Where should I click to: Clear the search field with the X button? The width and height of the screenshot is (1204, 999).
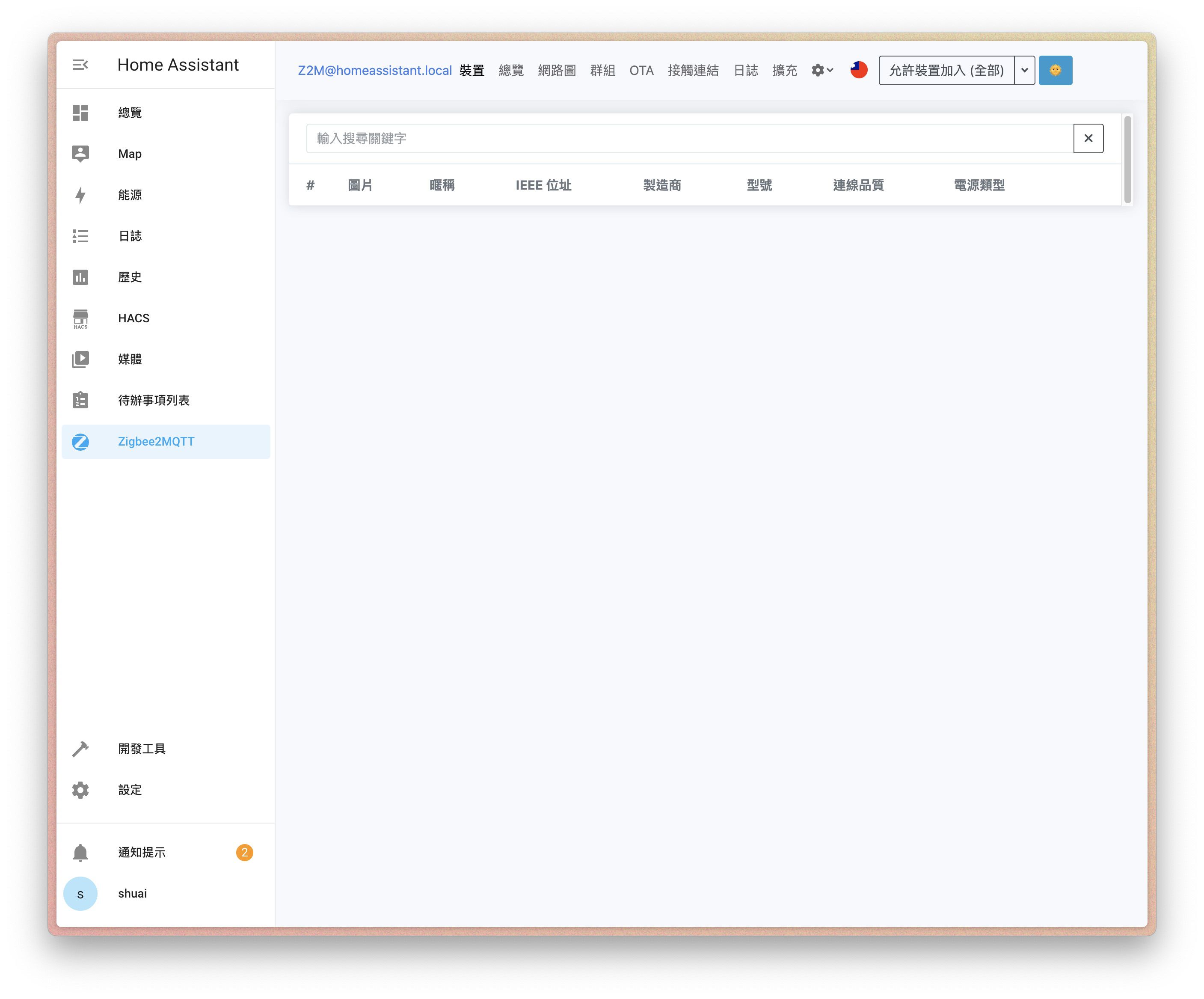click(1088, 138)
